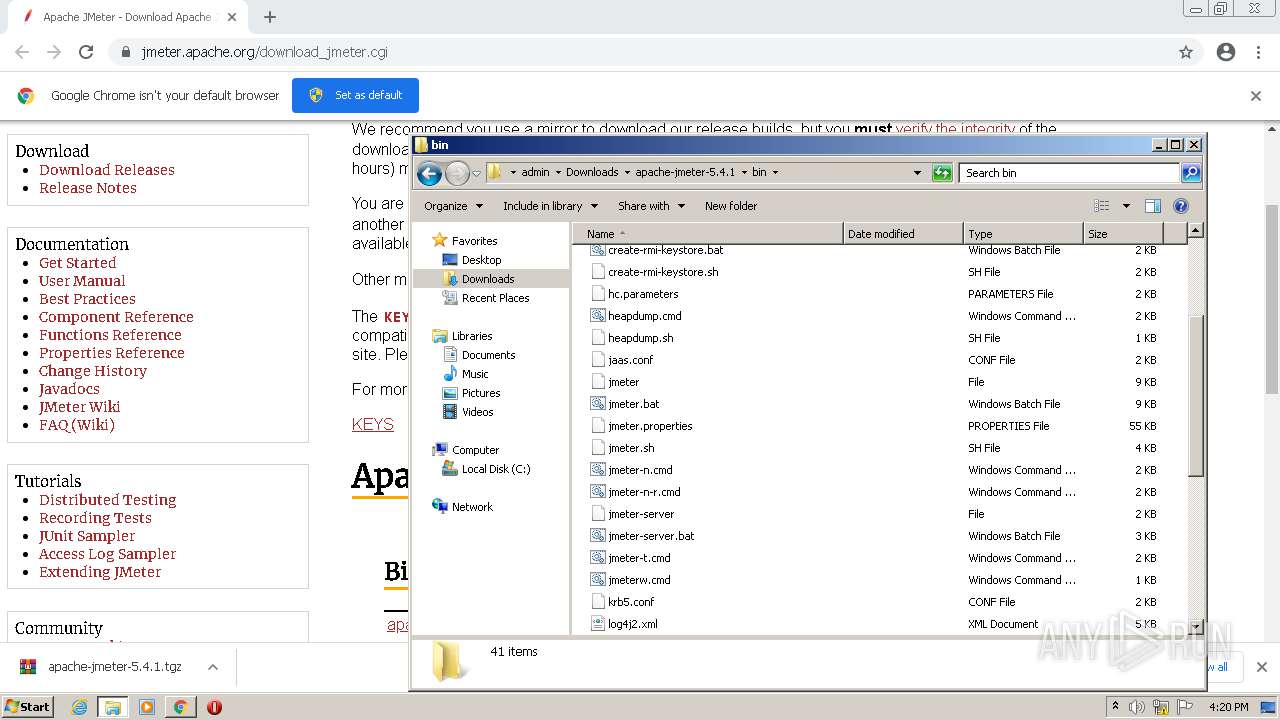
Task: Click red stop icon on taskbar
Action: tap(214, 707)
